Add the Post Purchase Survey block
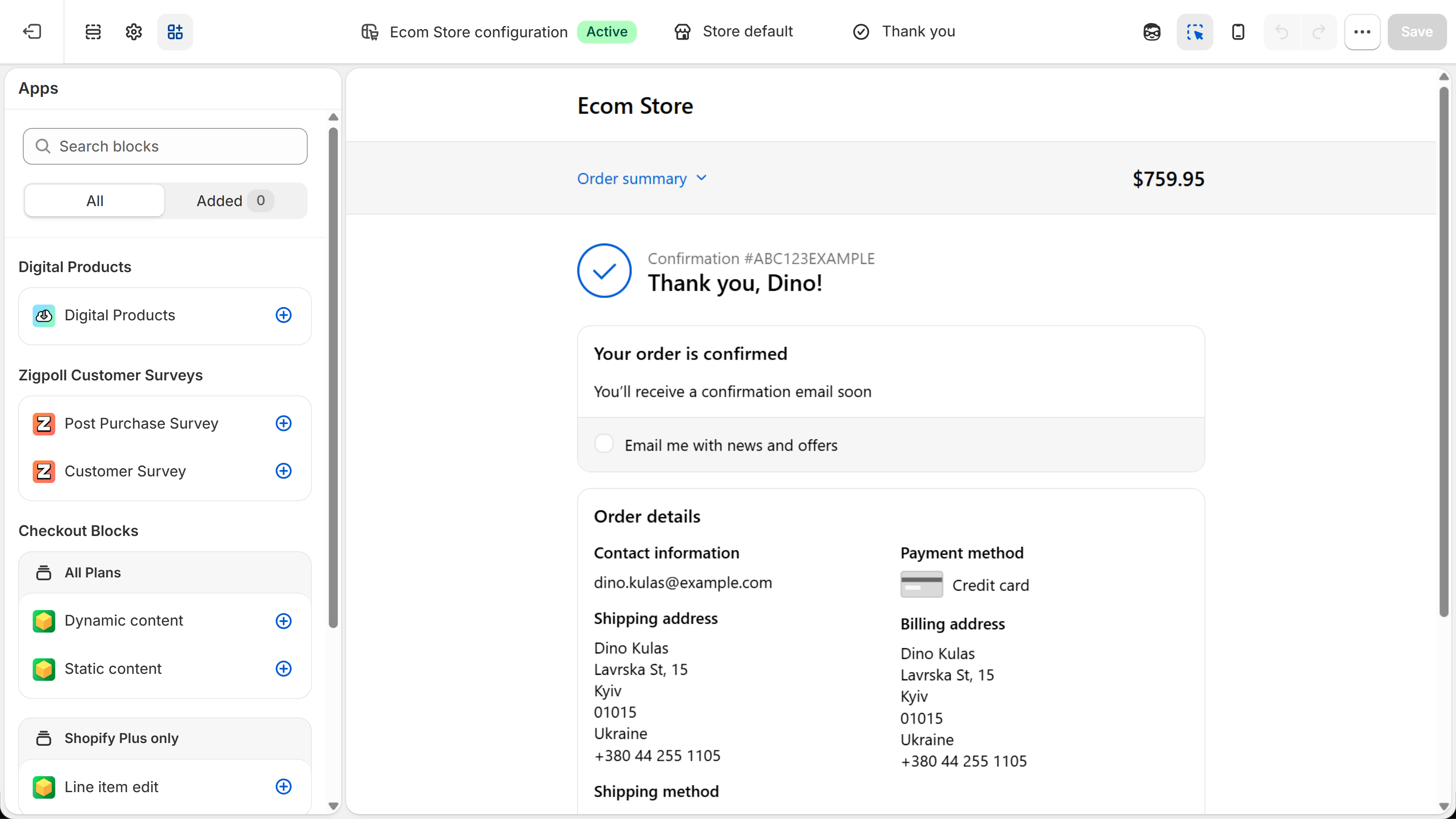Screen dimensions: 1456x819 coord(284,423)
